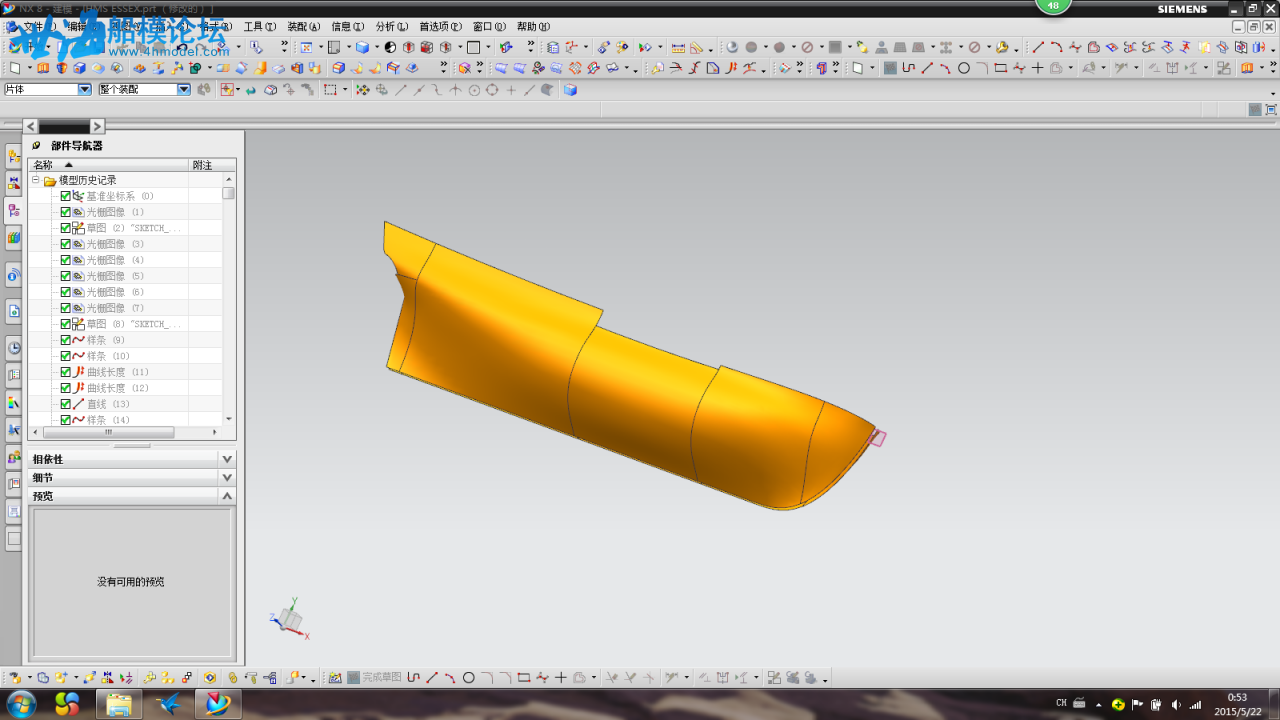Open the 首选项 (Preferences) menu
Screen dimensions: 1280x720
(440, 27)
